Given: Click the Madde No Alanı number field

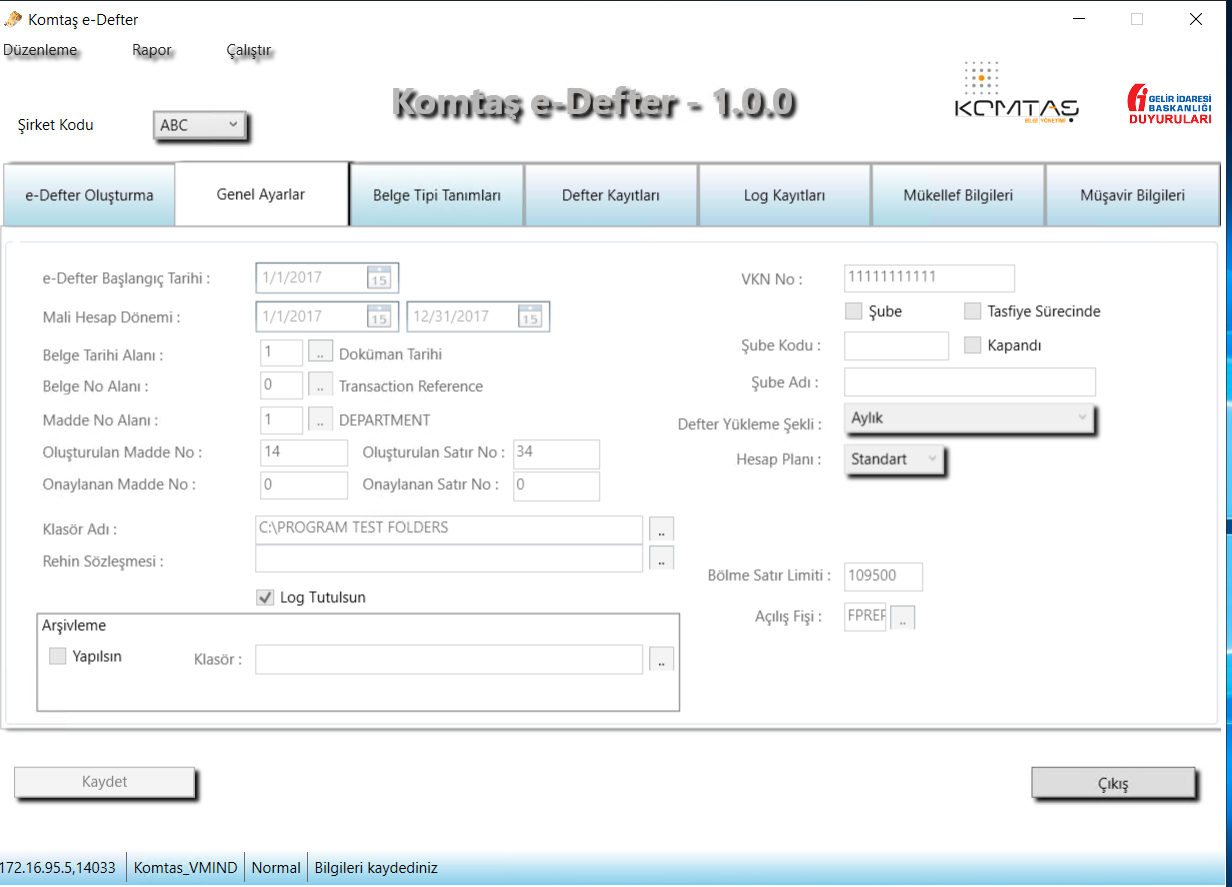Looking at the screenshot, I should point(281,420).
